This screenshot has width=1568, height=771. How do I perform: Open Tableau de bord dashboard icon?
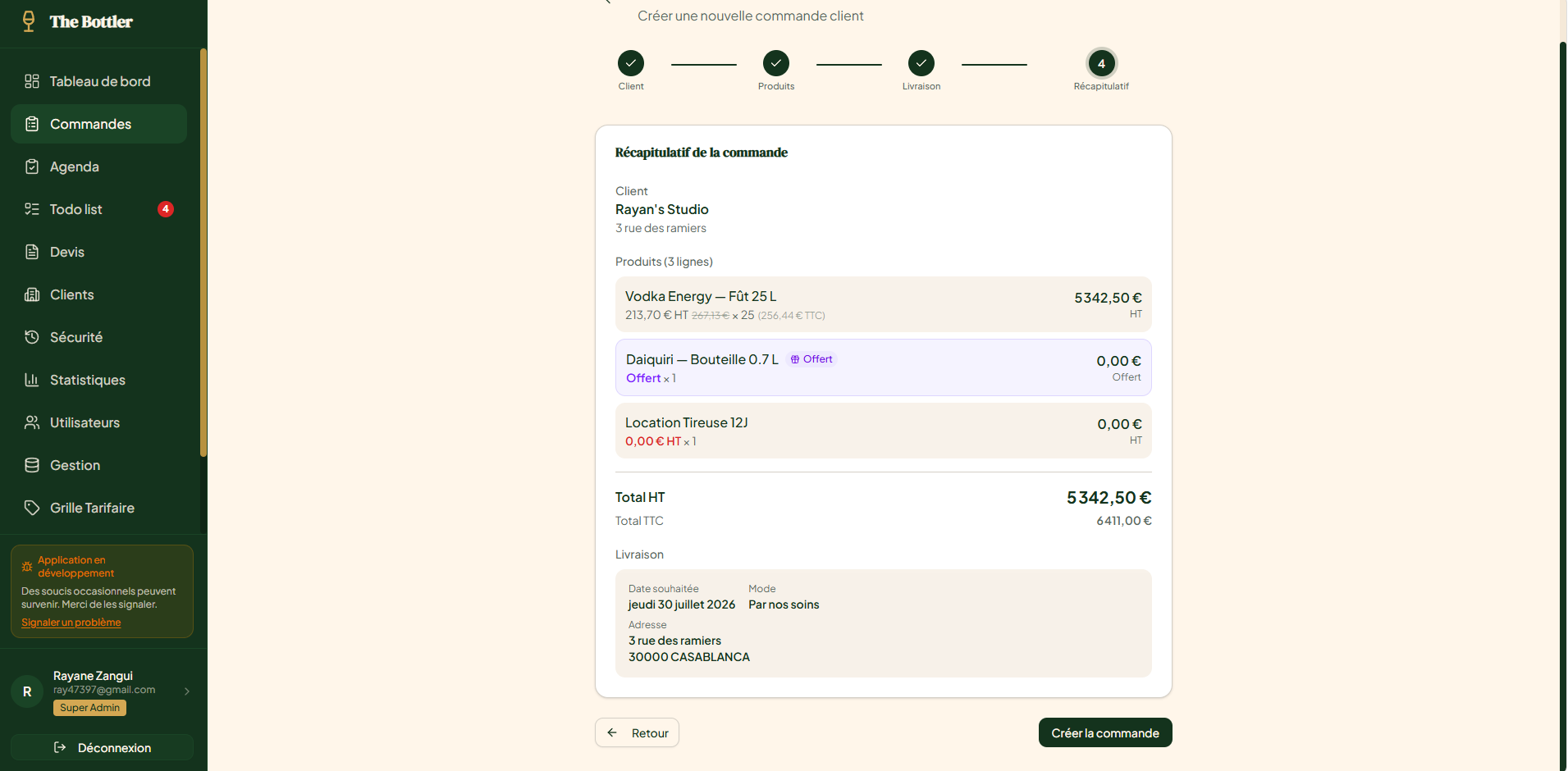coord(32,81)
